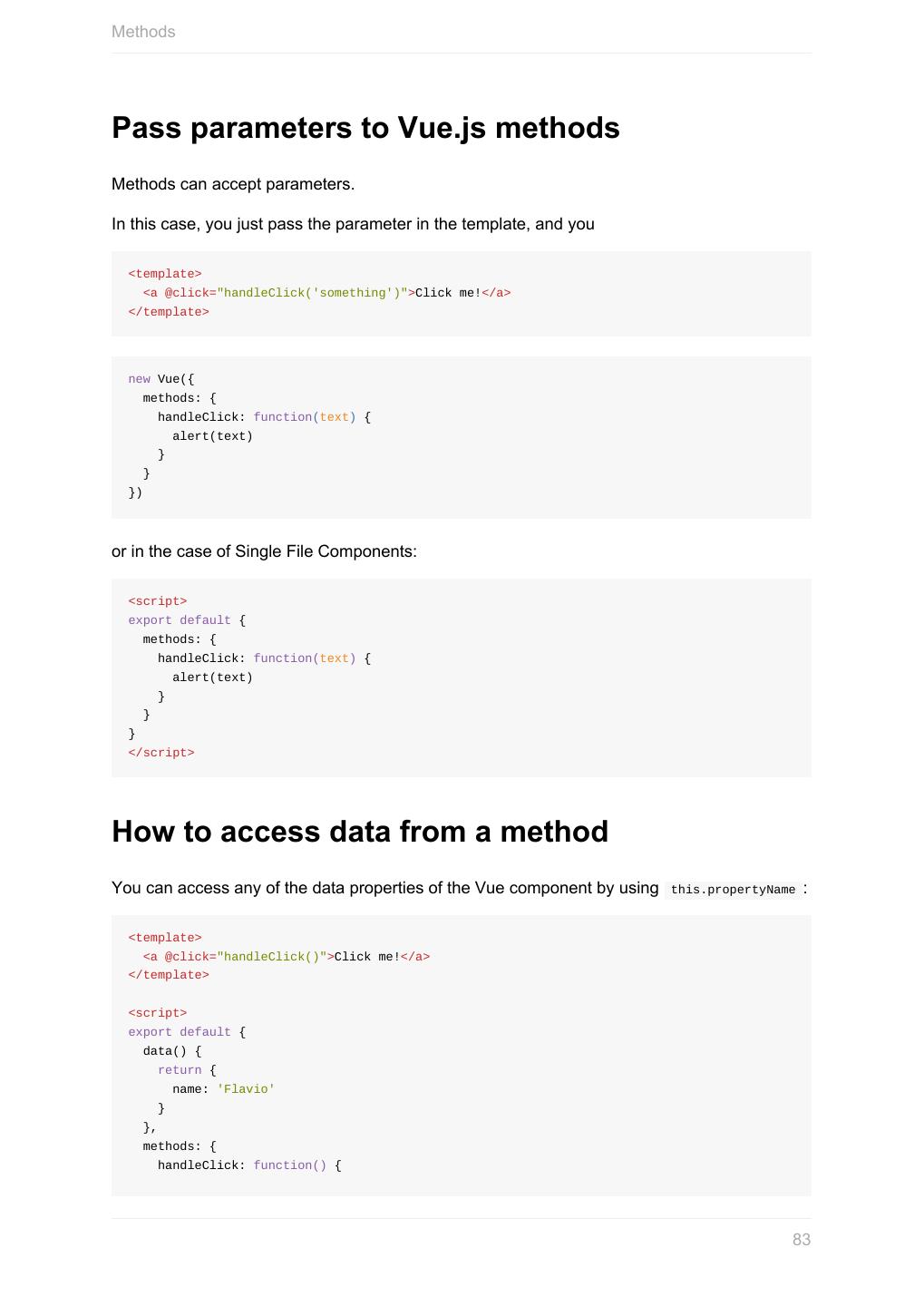Click the 'new Vue({' code line

coord(161,379)
